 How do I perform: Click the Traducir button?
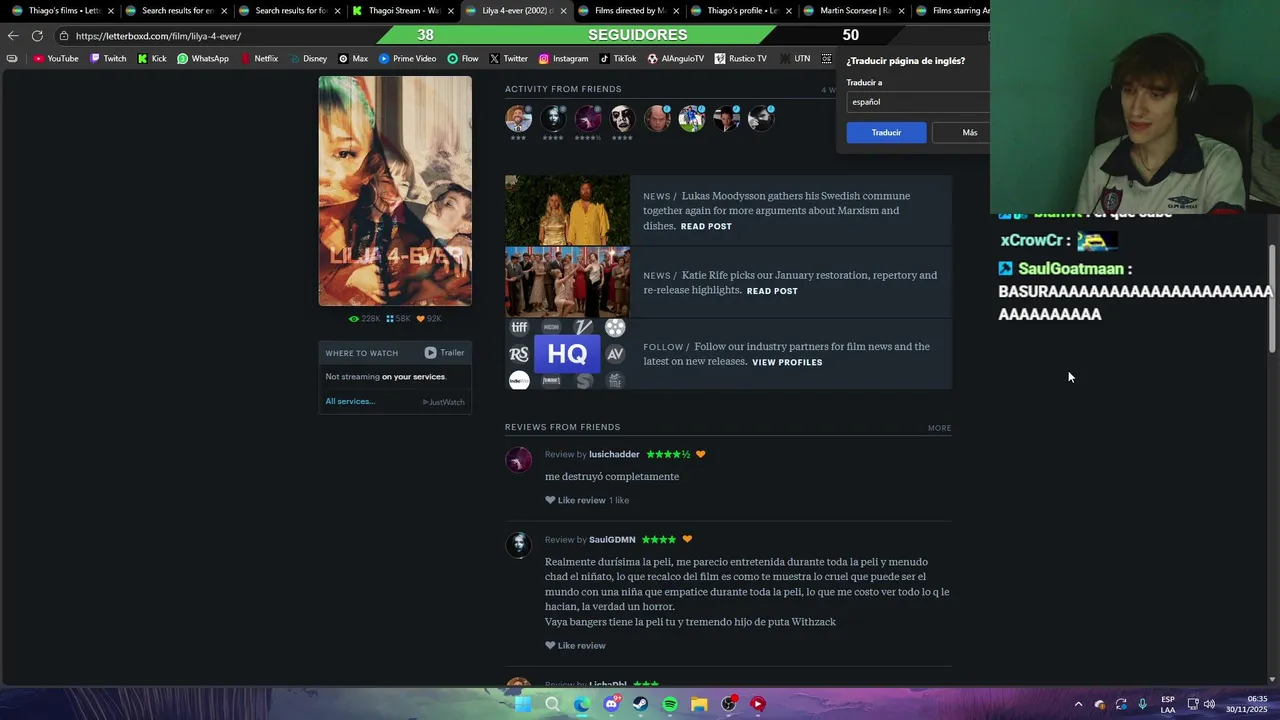pyautogui.click(x=886, y=133)
